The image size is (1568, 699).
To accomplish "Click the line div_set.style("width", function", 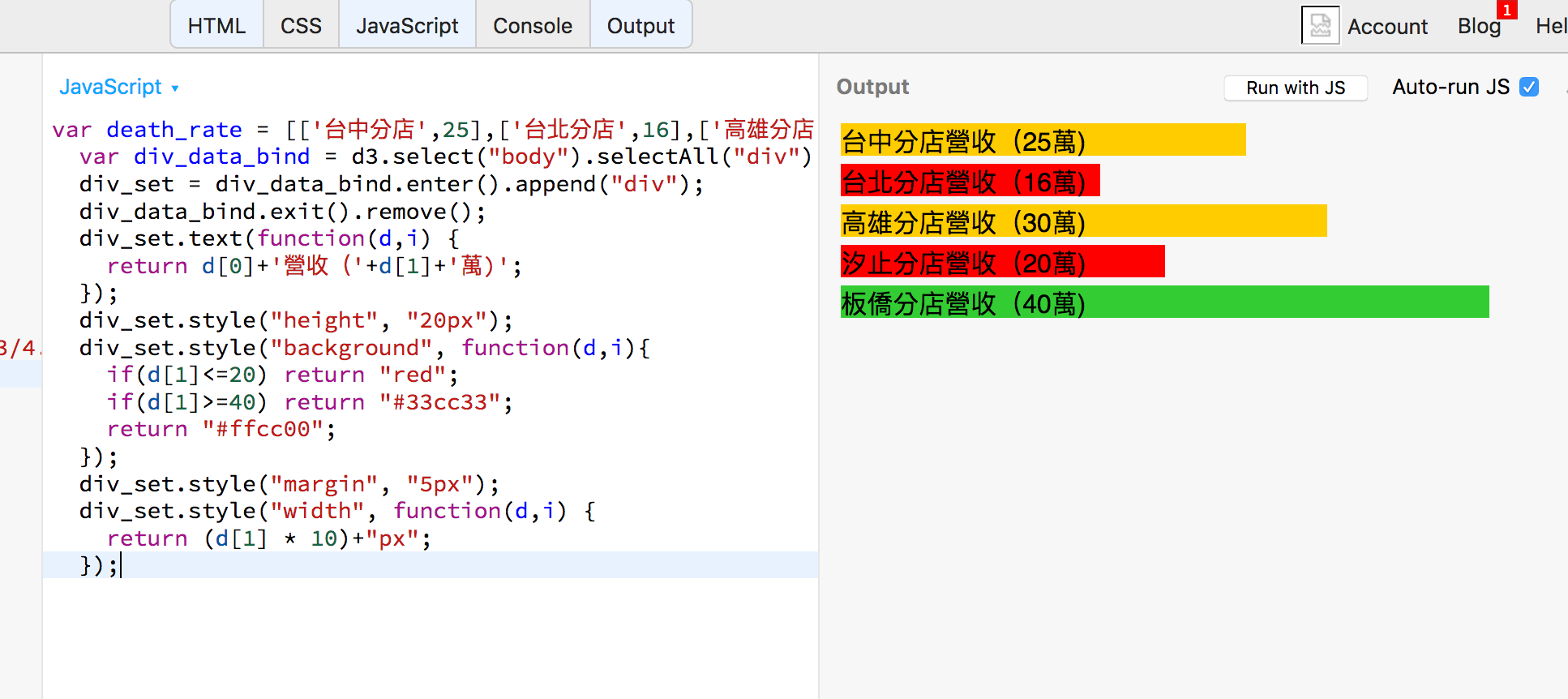I will click(337, 511).
